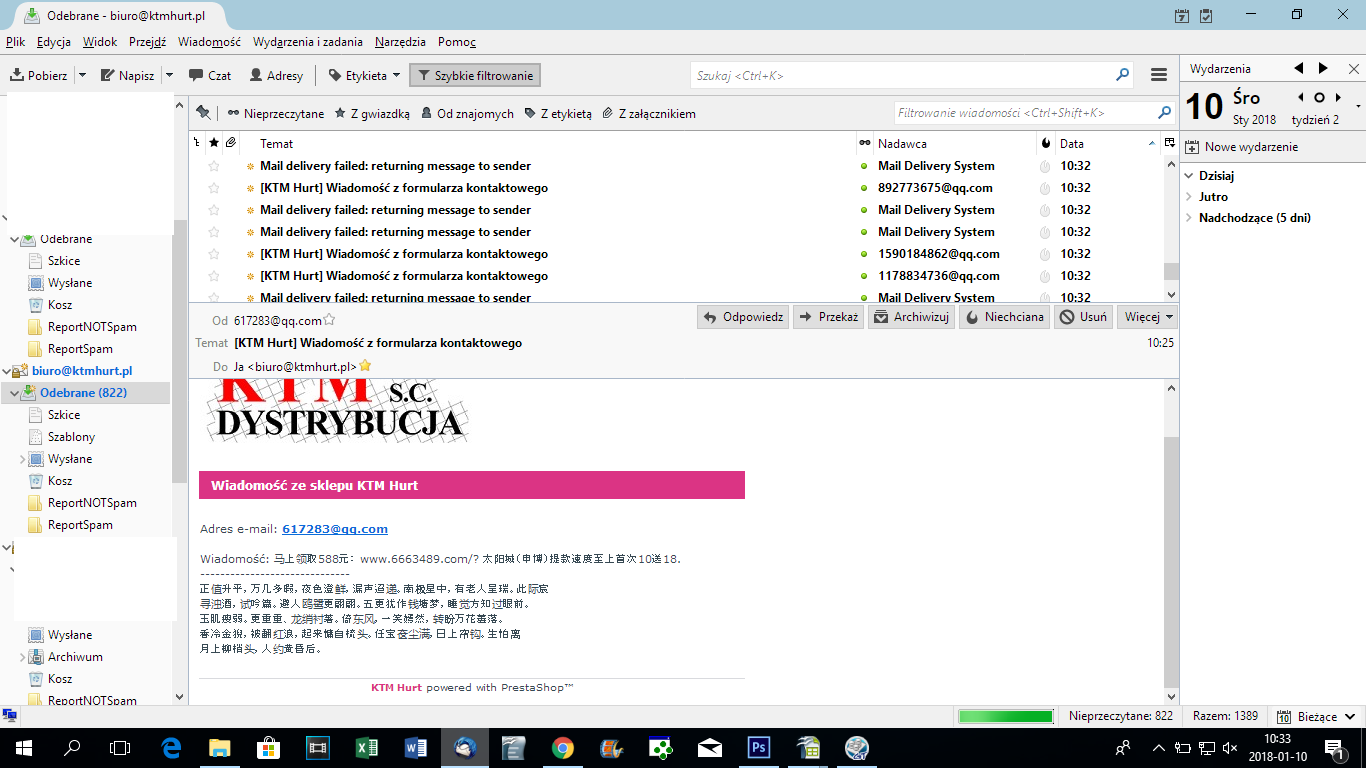
Task: Star the message from 1590184862@qq.com
Action: point(213,254)
